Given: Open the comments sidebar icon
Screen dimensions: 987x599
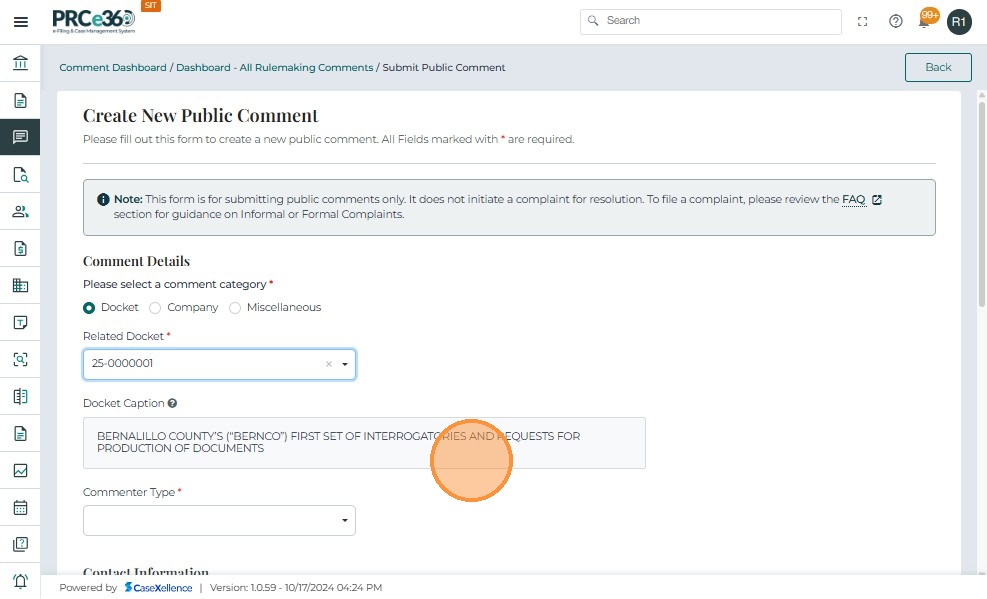Looking at the screenshot, I should pyautogui.click(x=20, y=137).
